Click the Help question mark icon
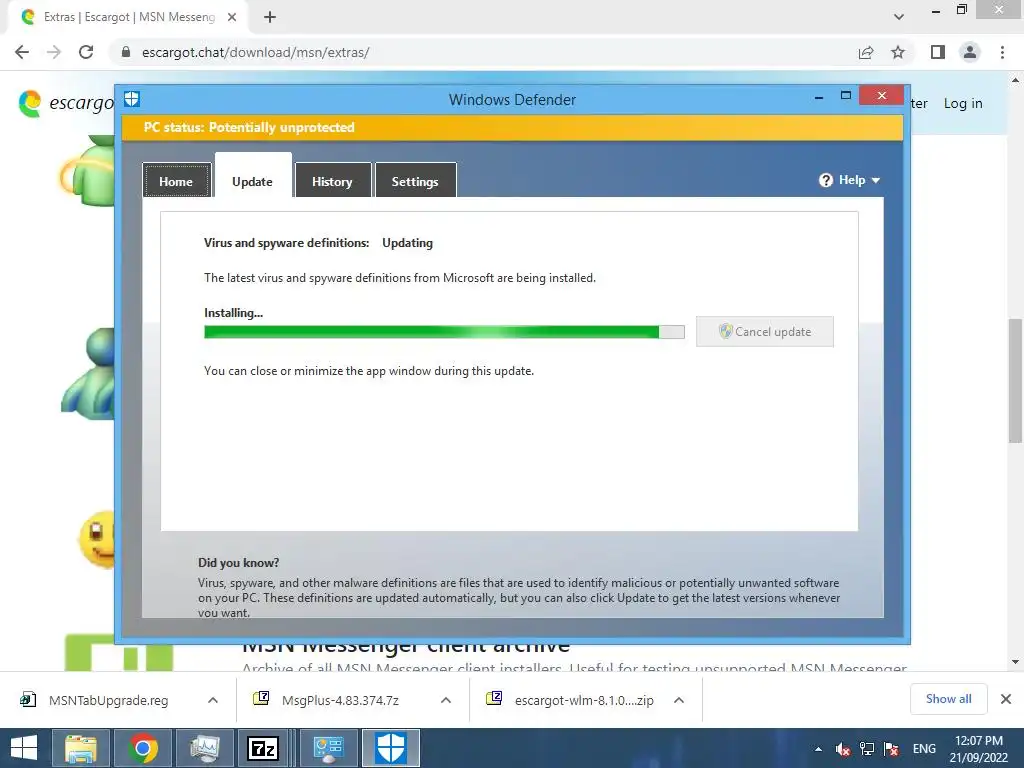 click(826, 180)
